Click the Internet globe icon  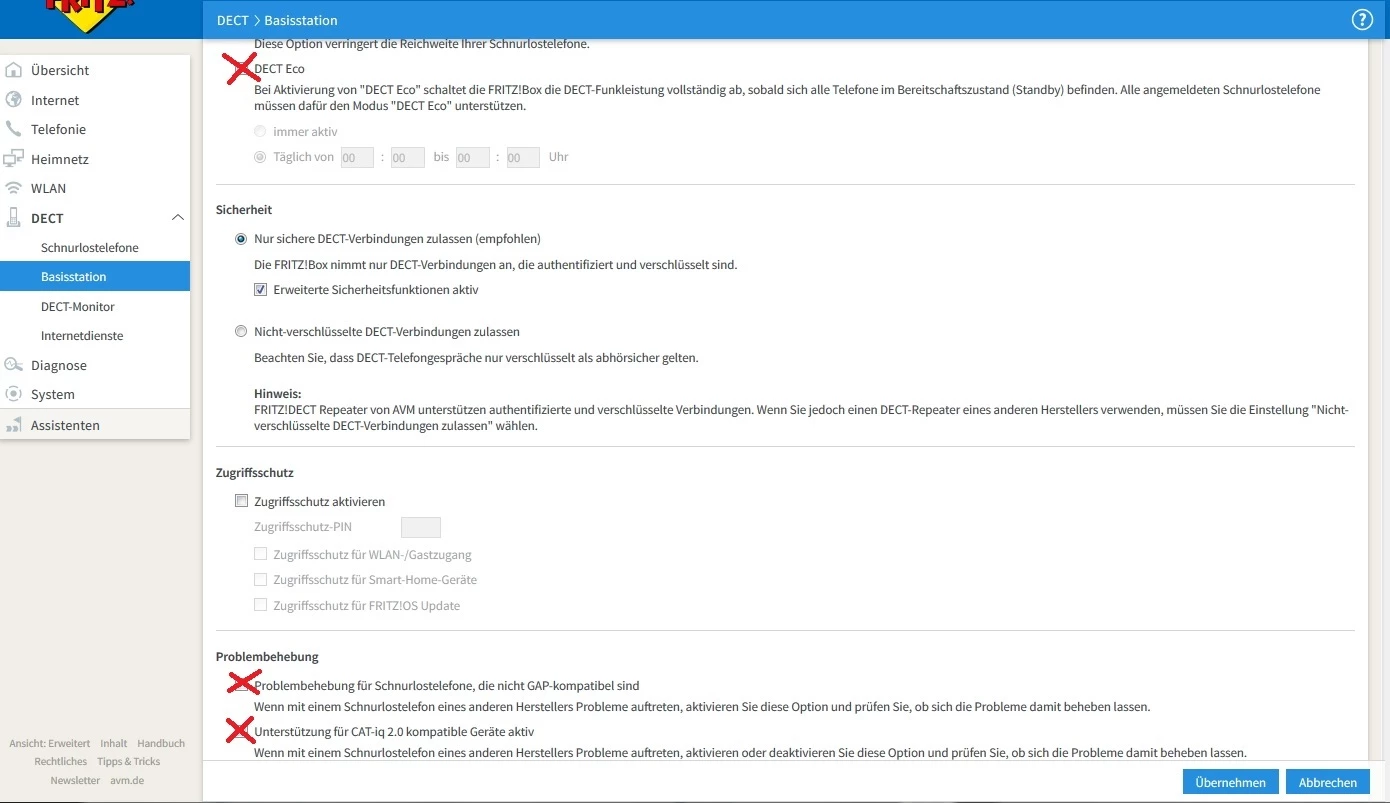(13, 100)
